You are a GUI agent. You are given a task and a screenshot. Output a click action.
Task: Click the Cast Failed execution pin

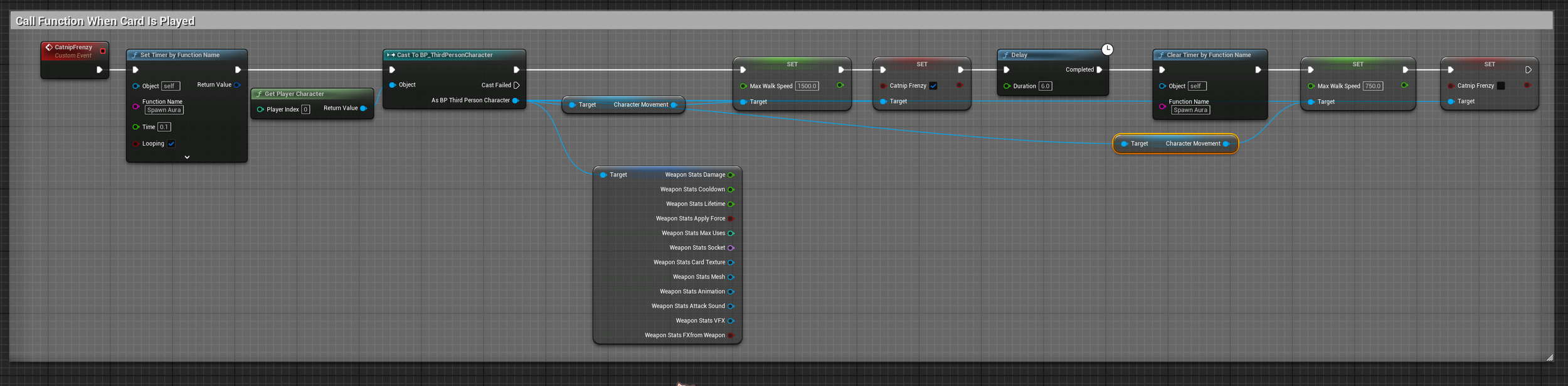pyautogui.click(x=517, y=85)
